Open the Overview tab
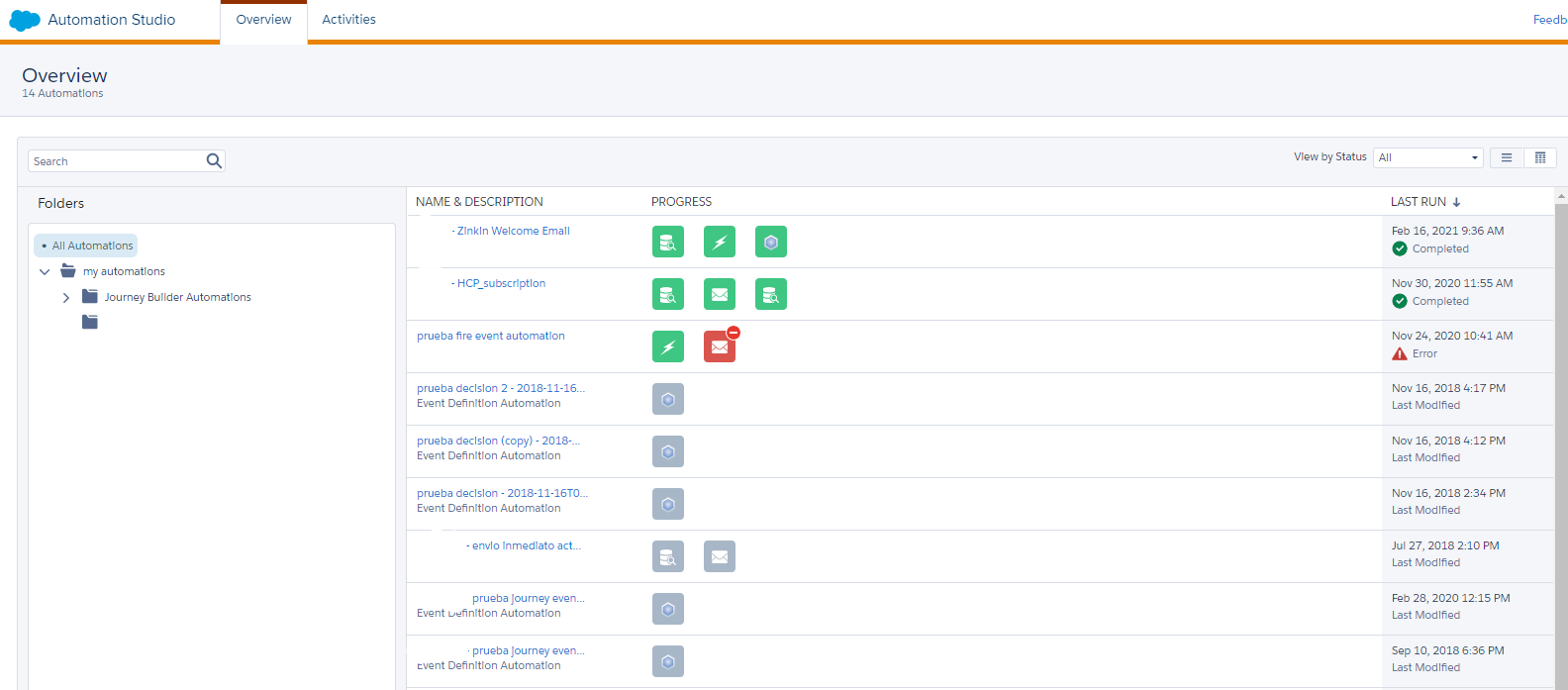The height and width of the screenshot is (690, 1568). 263,20
